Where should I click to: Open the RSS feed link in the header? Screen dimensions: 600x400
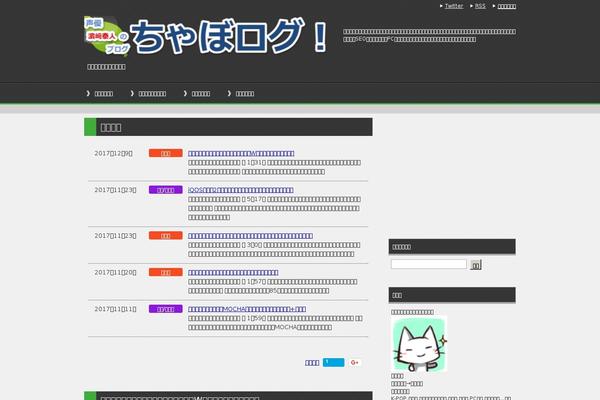[x=480, y=6]
